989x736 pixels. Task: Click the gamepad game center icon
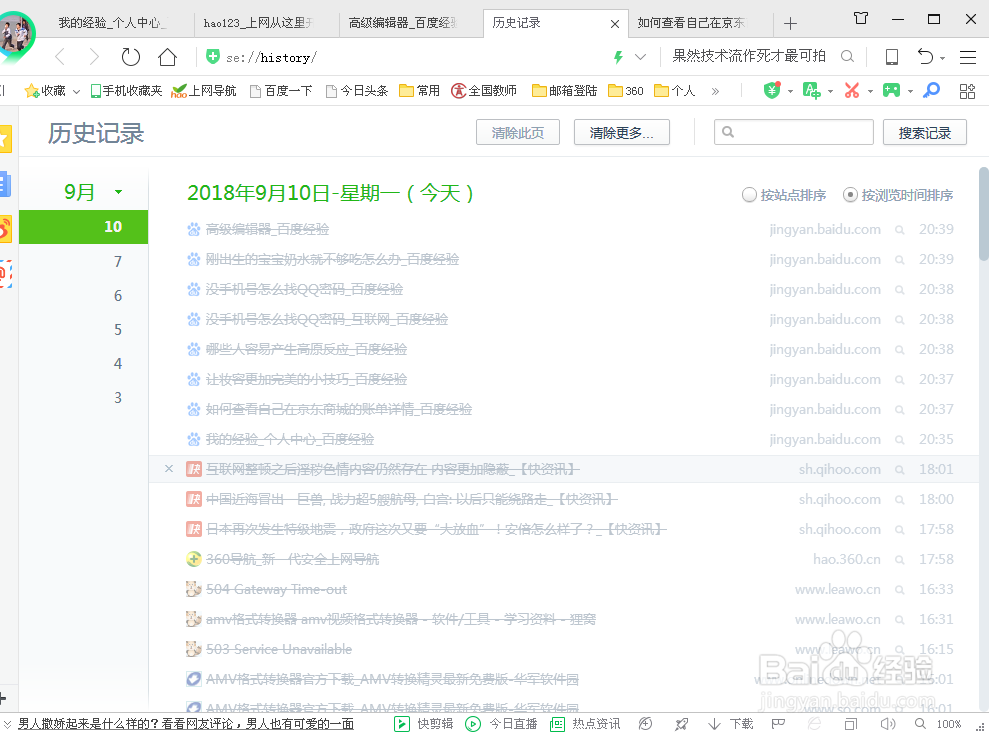point(892,90)
